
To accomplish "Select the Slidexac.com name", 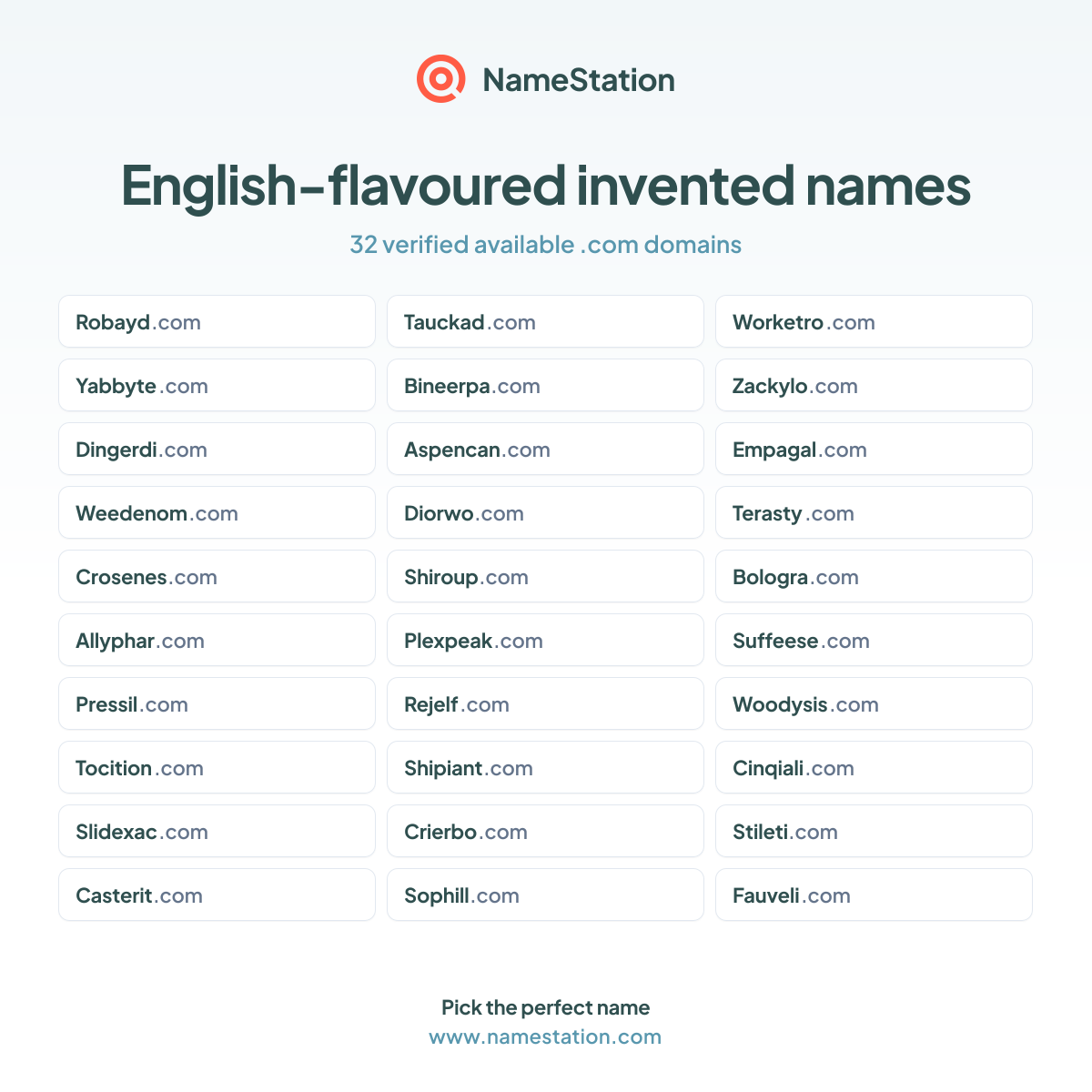I will tap(217, 831).
